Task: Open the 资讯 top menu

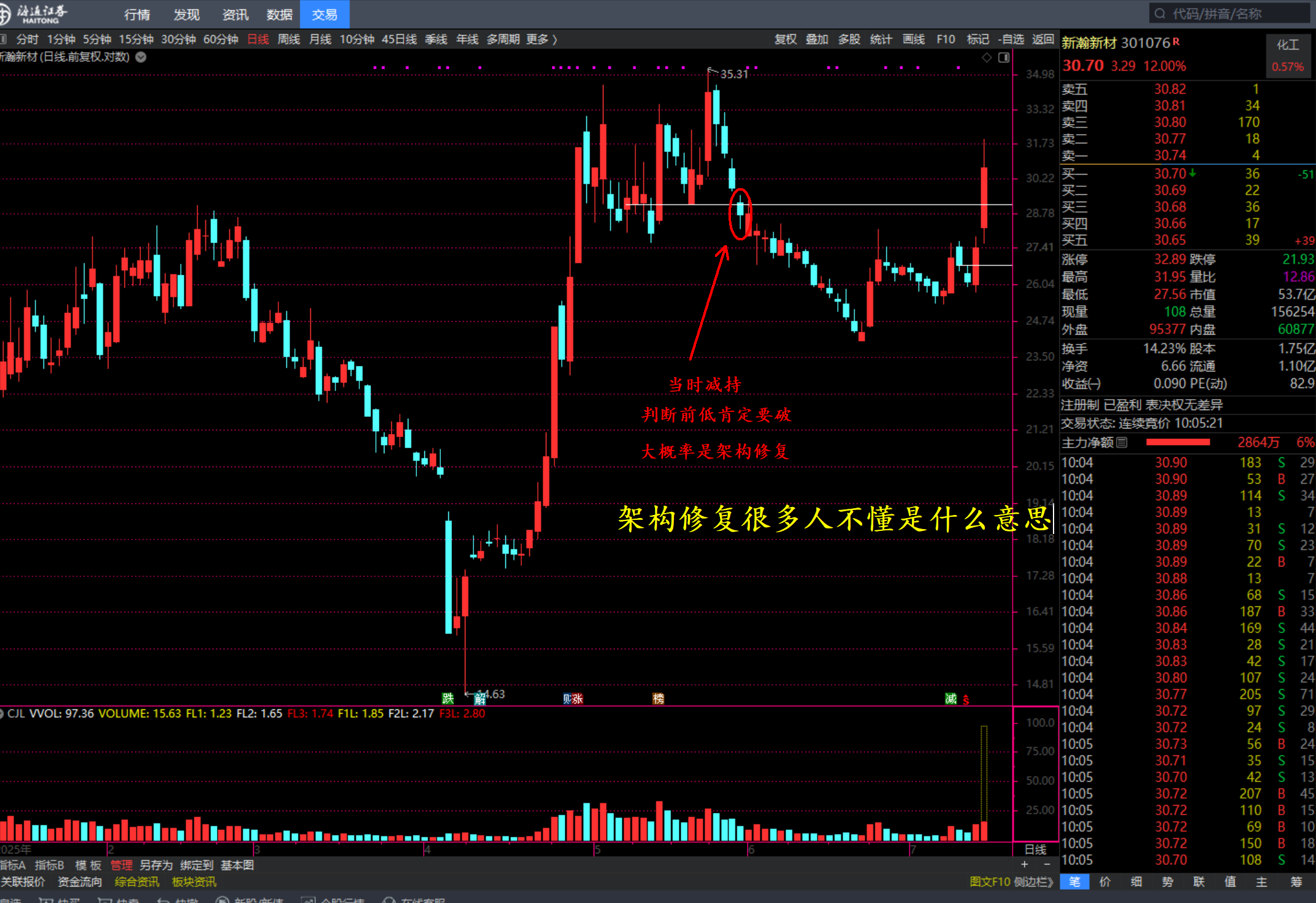Action: click(x=235, y=14)
